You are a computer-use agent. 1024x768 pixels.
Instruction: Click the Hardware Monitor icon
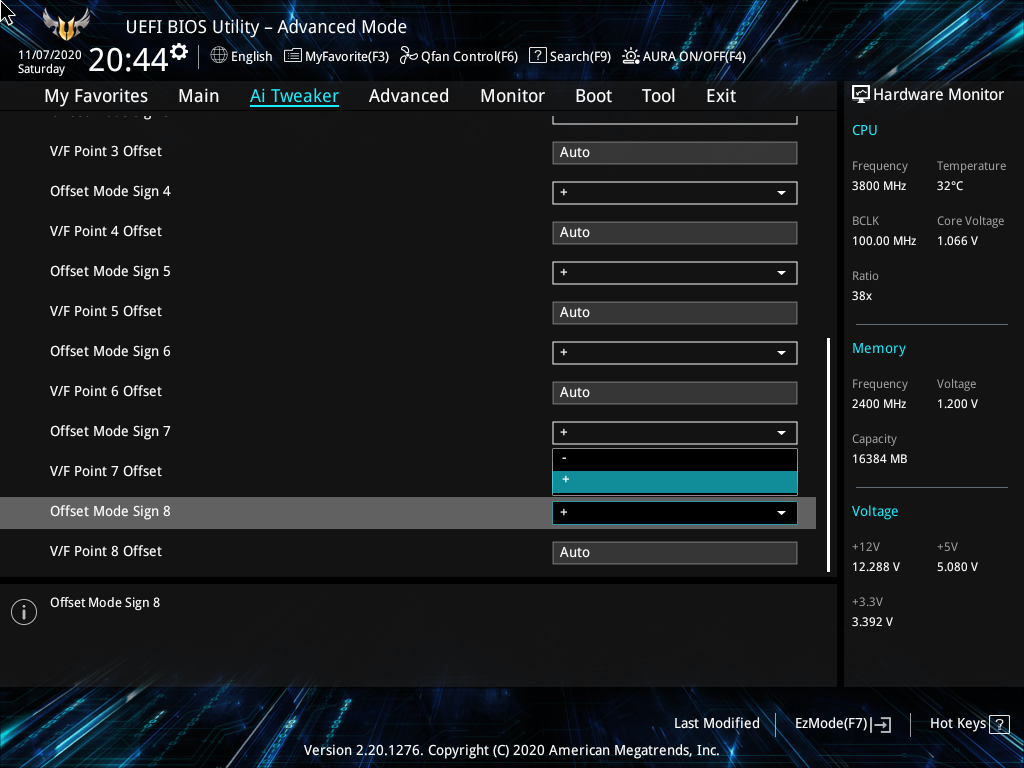coord(861,95)
